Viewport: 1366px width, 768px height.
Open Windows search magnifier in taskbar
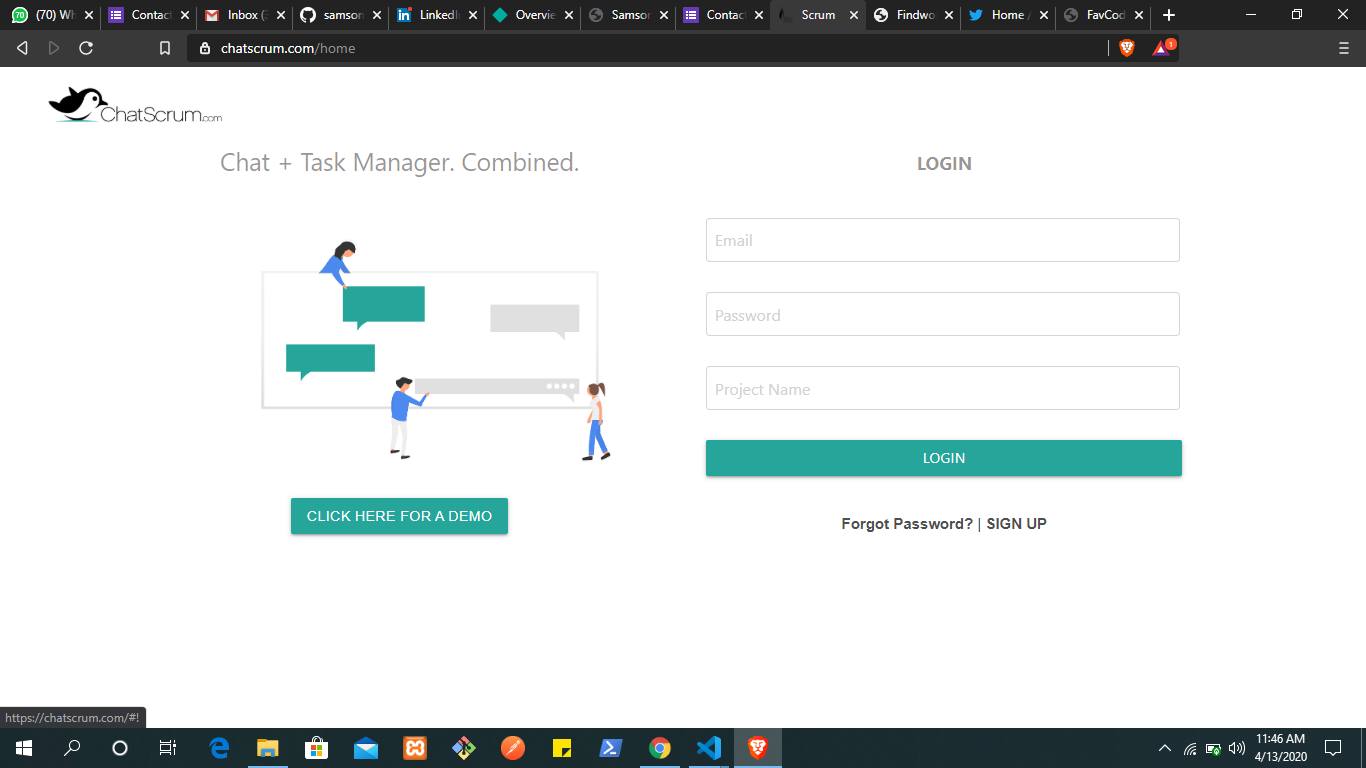(x=72, y=748)
